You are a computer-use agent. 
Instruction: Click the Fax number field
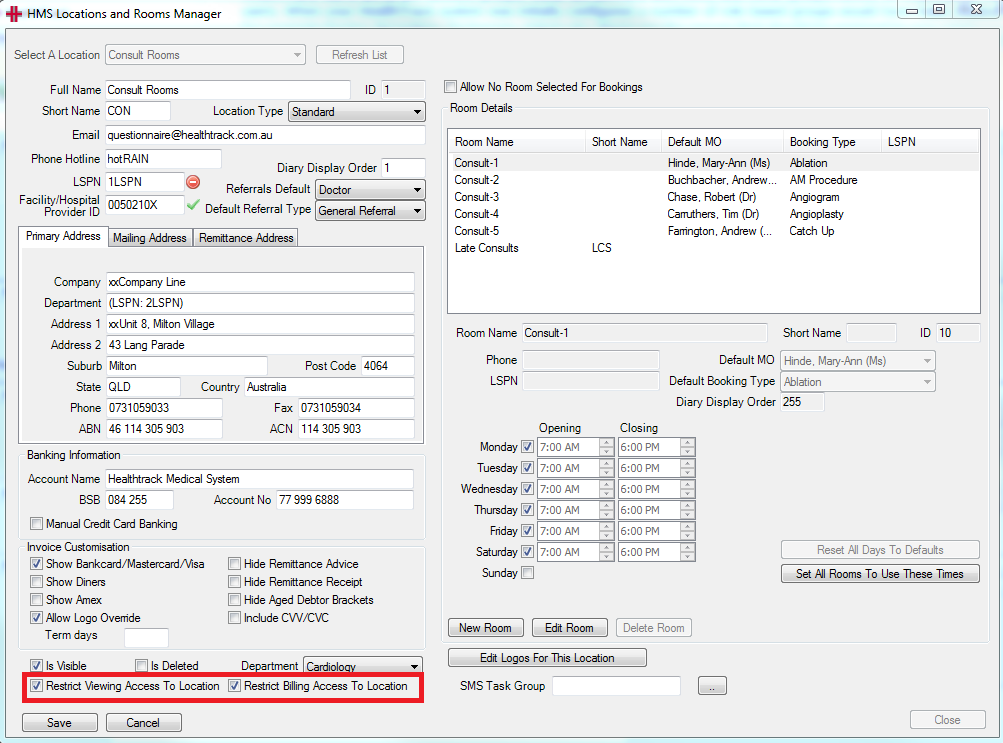(x=356, y=408)
